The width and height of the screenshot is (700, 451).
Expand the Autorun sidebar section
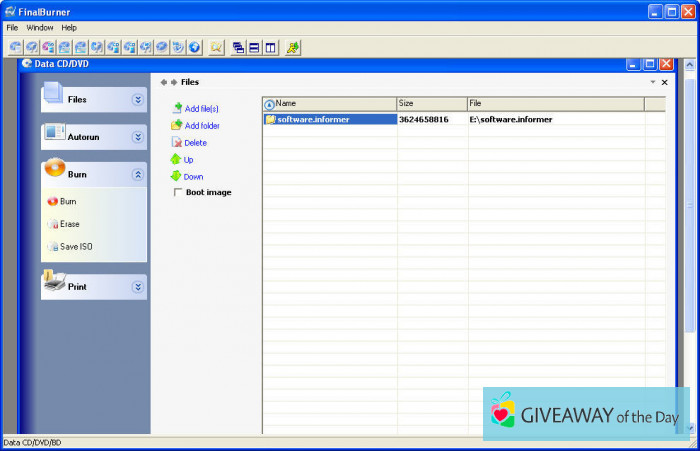138,137
